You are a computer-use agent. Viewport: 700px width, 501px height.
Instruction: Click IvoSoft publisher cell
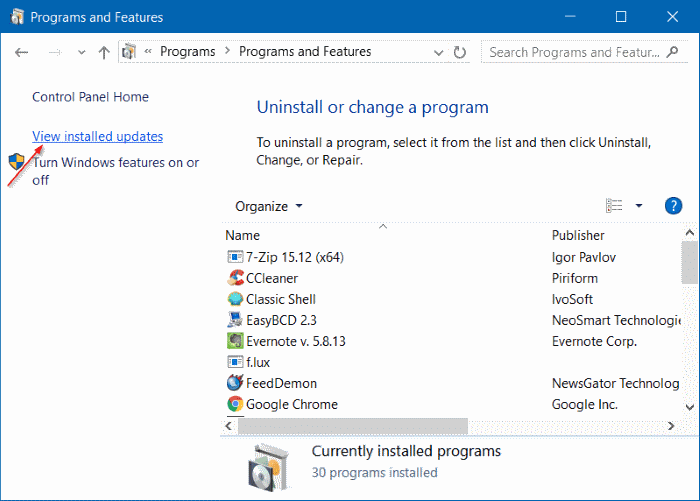click(x=572, y=299)
